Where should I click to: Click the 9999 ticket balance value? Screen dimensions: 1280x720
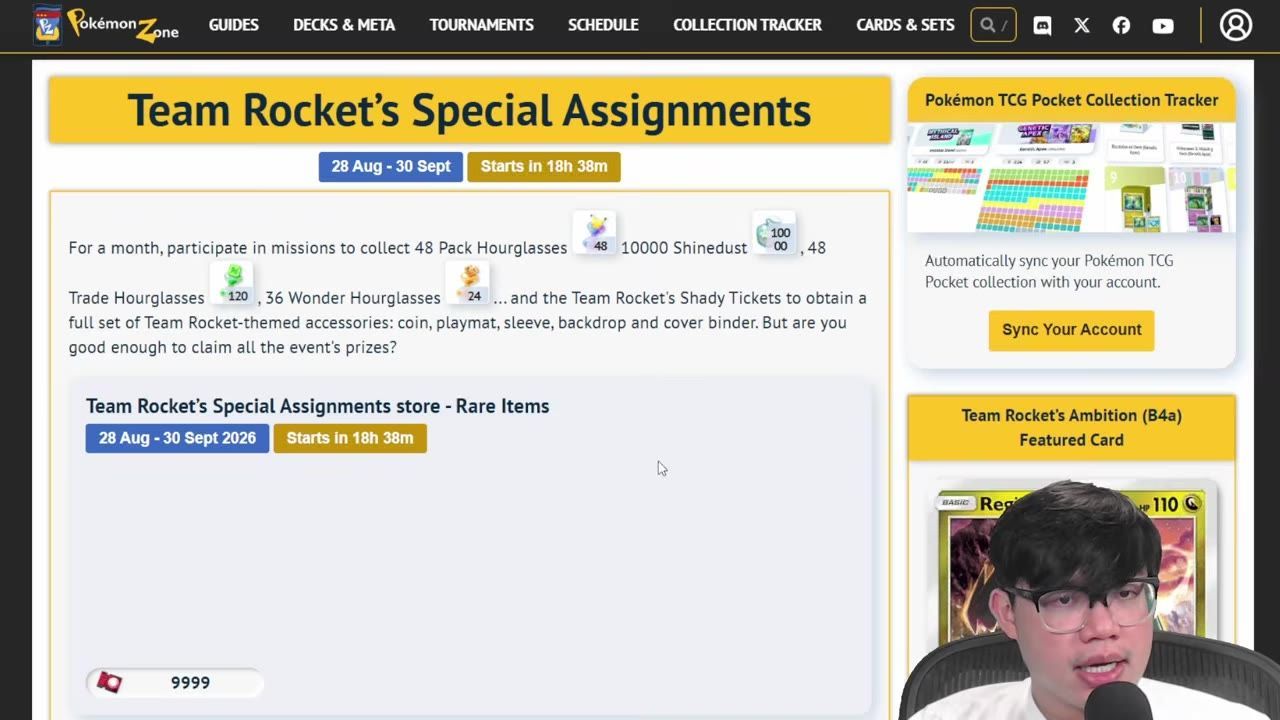click(x=190, y=683)
